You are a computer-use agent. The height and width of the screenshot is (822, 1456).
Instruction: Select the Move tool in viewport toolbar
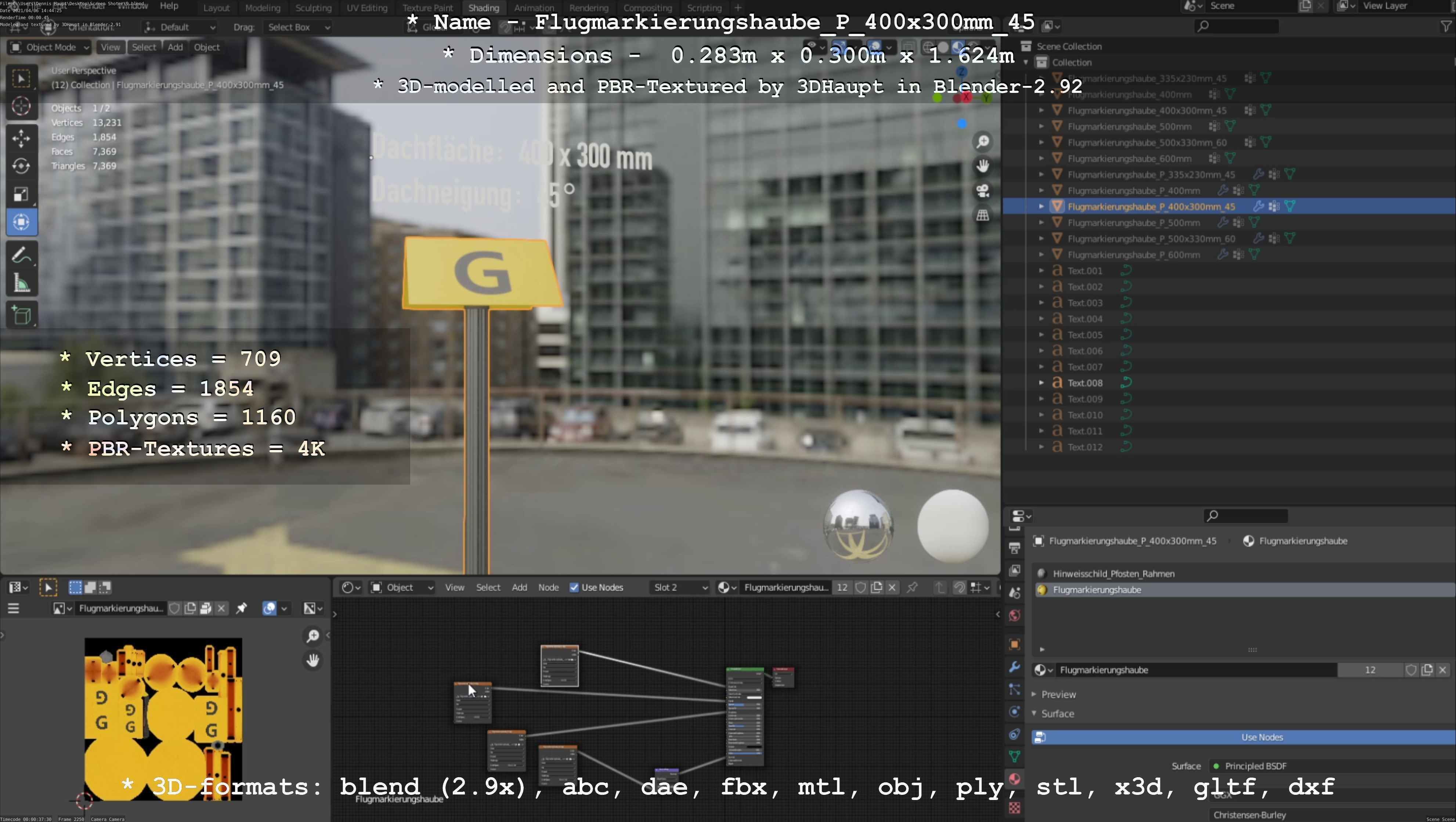coord(21,138)
